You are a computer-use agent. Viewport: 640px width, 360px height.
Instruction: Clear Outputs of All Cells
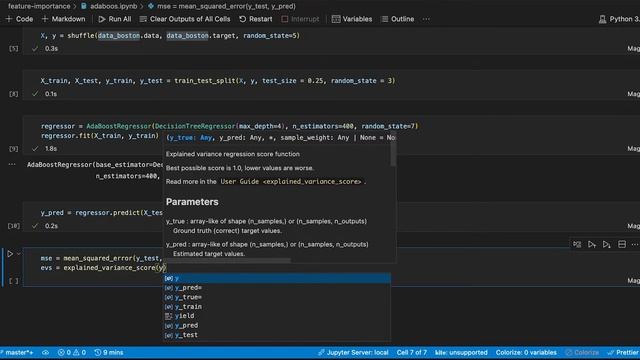pos(185,19)
